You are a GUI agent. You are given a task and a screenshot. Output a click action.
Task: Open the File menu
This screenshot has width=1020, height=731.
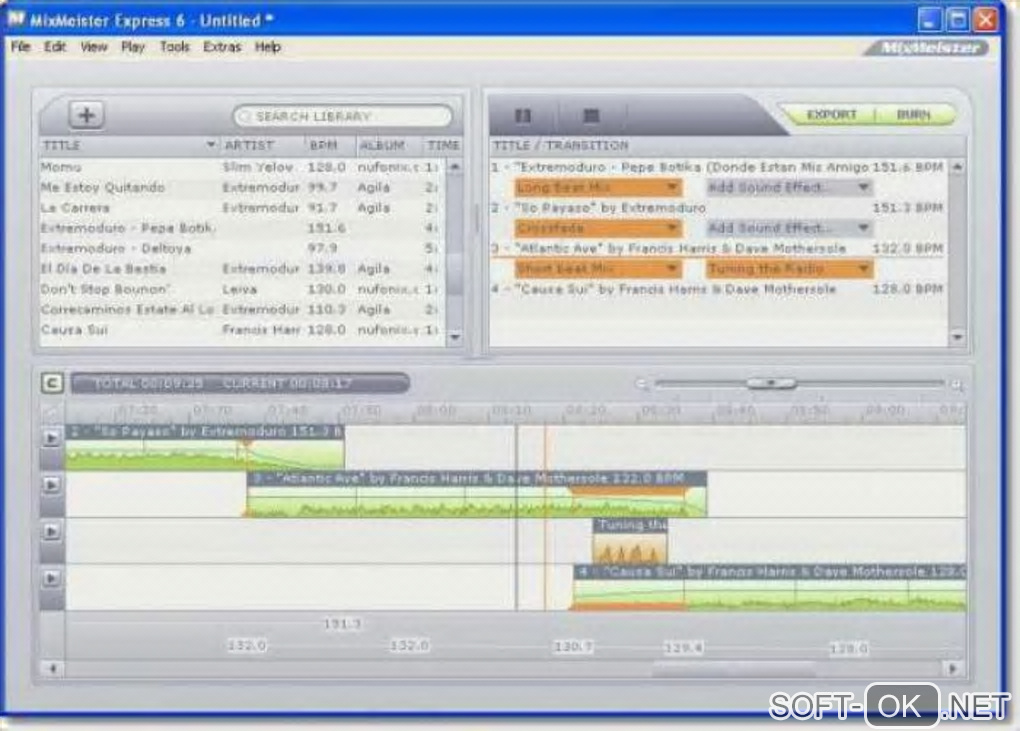click(x=20, y=47)
